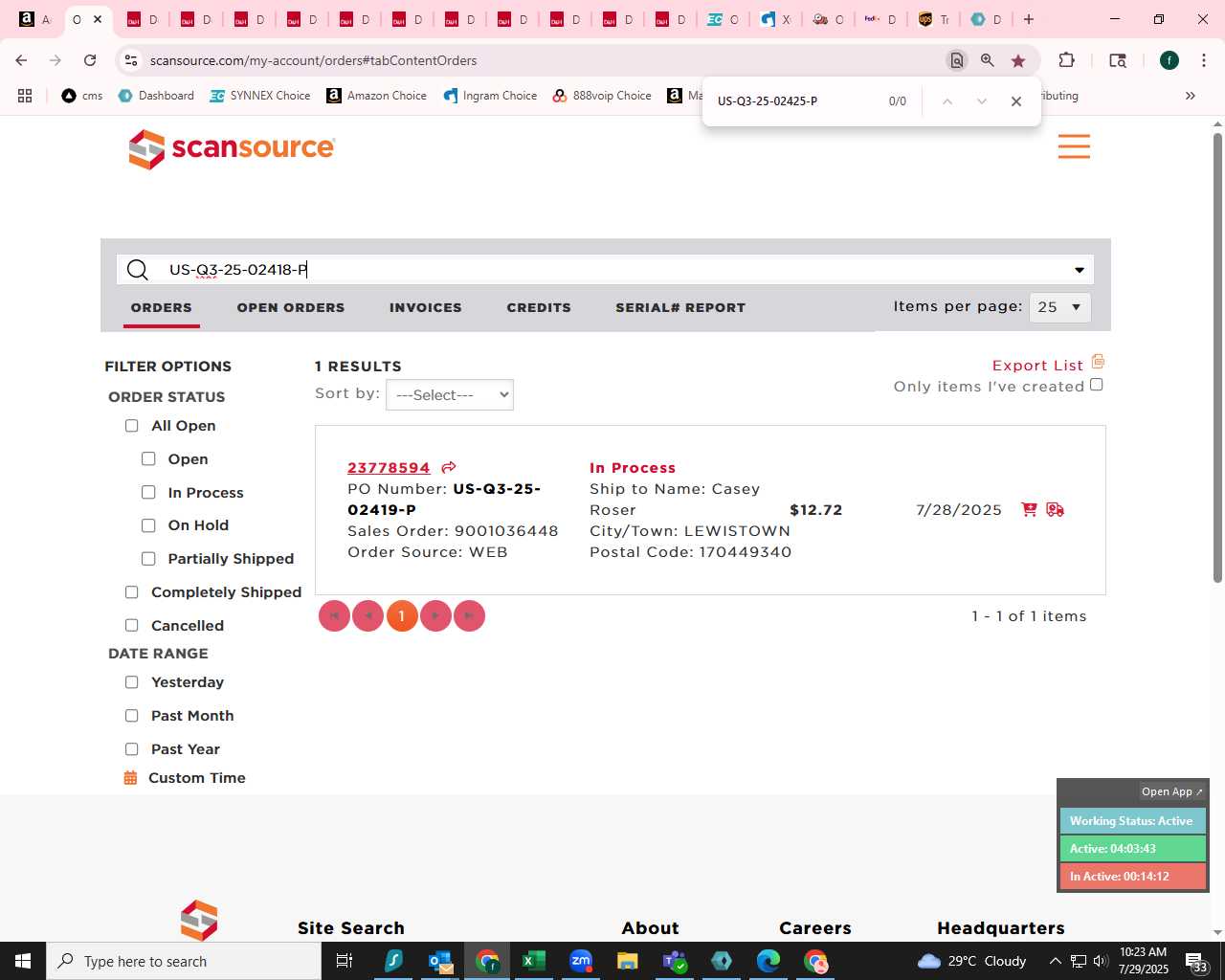Go to previous results page
Screen dimensions: 1225x980
(x=367, y=615)
